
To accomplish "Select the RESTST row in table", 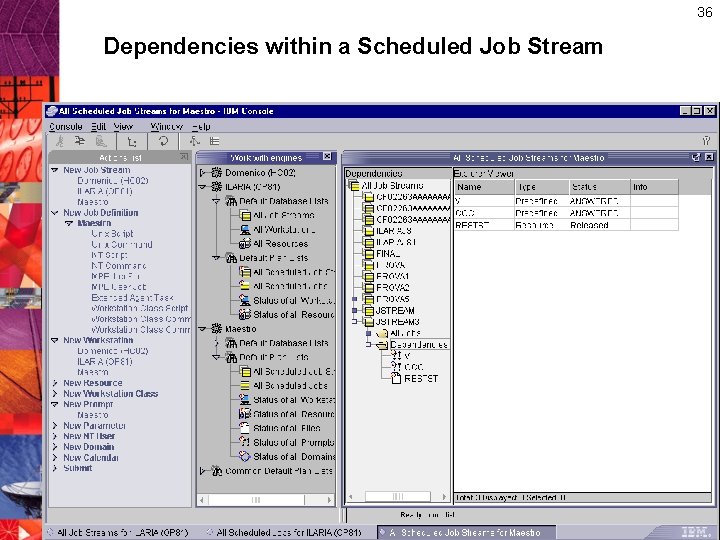I will (x=566, y=225).
